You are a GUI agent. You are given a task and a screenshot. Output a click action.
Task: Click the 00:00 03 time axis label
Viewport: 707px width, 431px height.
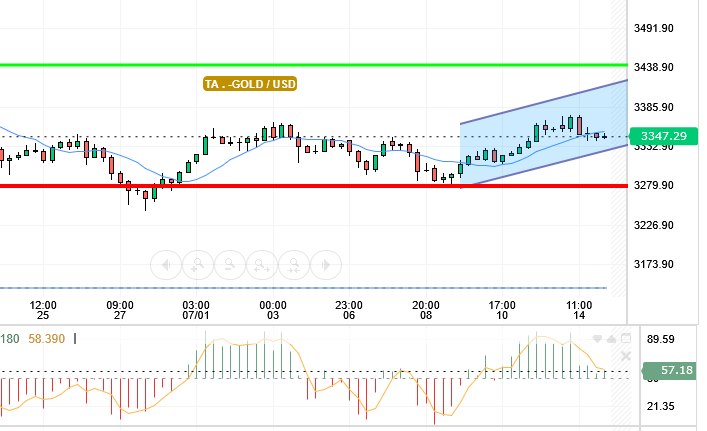pyautogui.click(x=272, y=310)
